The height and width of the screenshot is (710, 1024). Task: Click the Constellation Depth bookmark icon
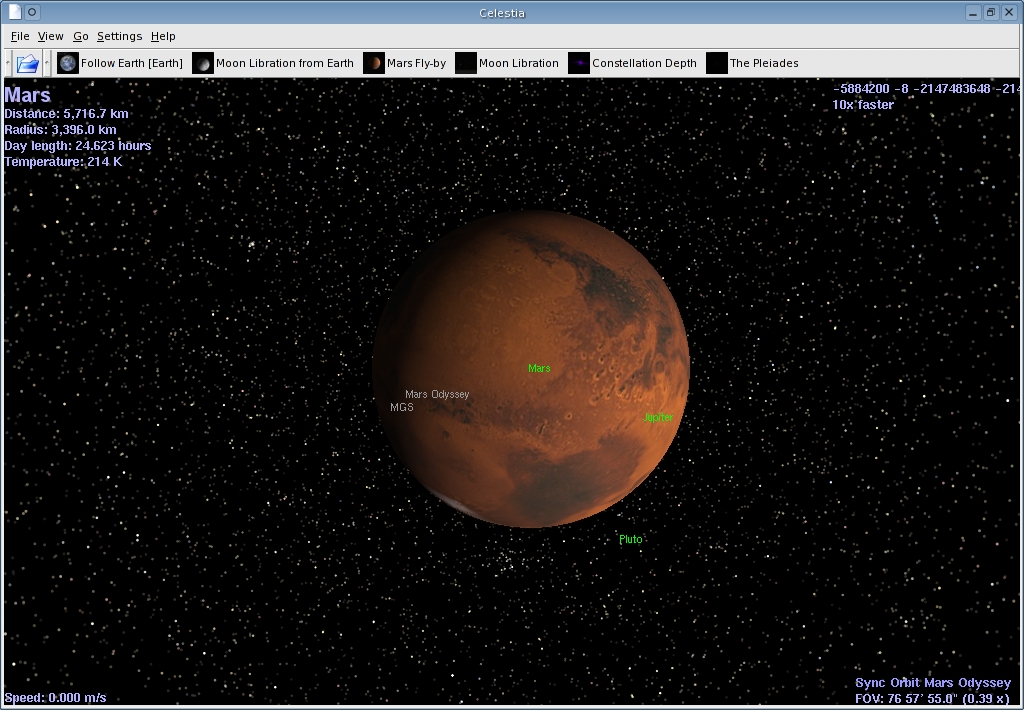coord(578,63)
